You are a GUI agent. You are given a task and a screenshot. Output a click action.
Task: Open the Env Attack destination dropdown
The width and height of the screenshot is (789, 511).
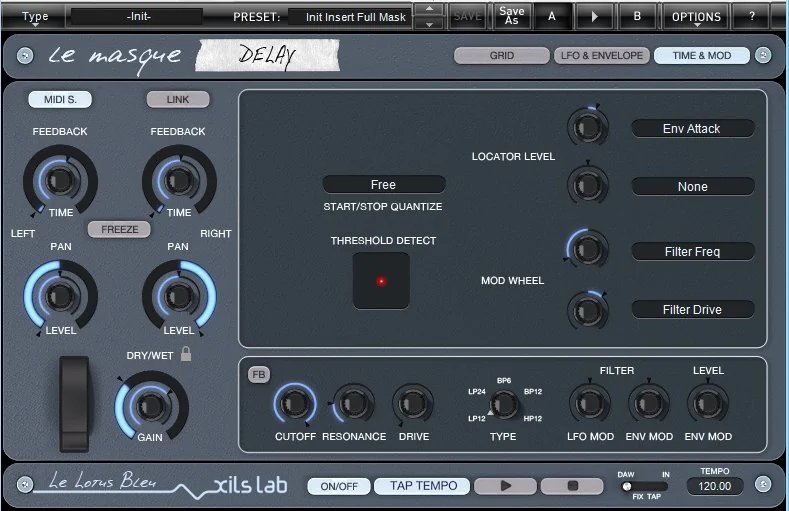(692, 129)
